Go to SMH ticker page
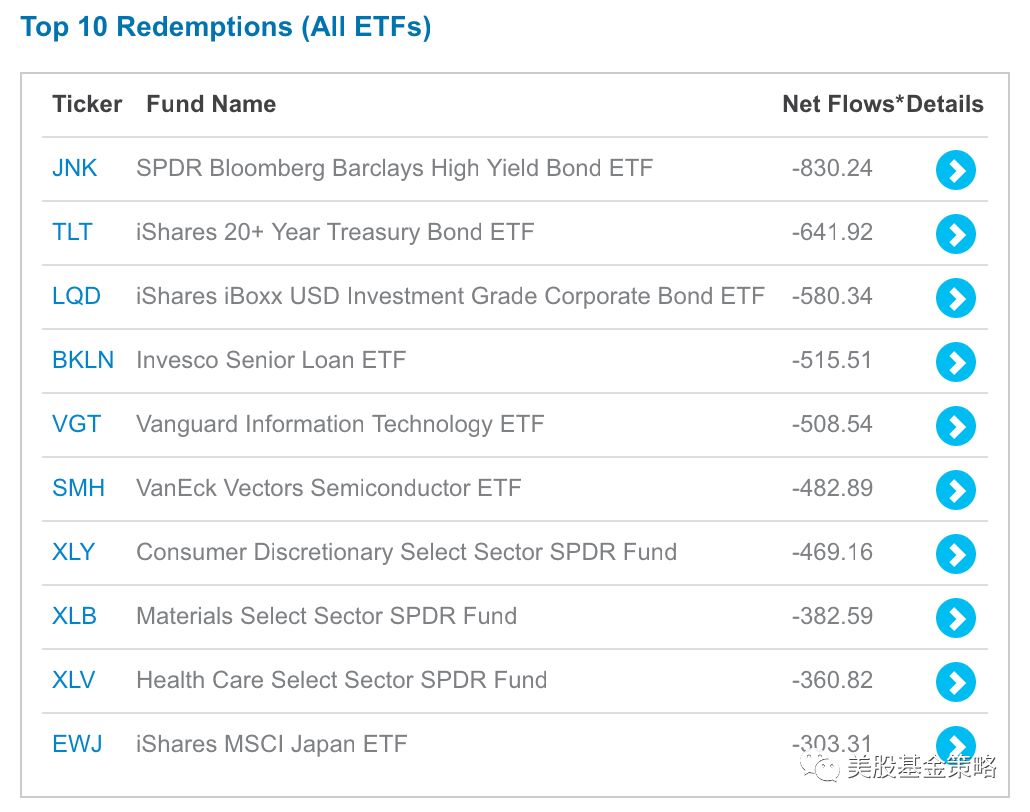The image size is (1030, 812). coord(78,488)
